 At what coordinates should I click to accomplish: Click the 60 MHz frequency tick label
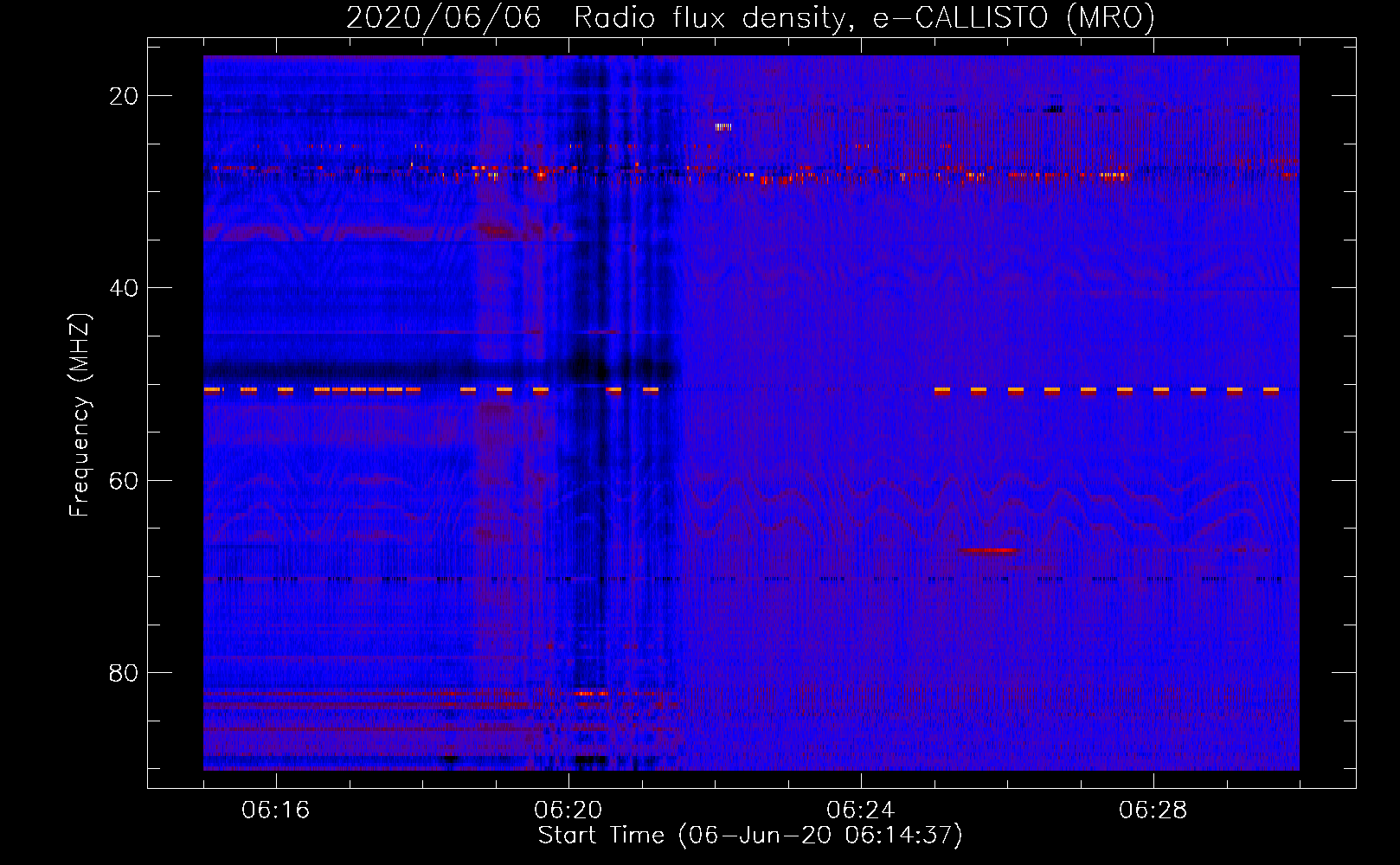coord(124,480)
